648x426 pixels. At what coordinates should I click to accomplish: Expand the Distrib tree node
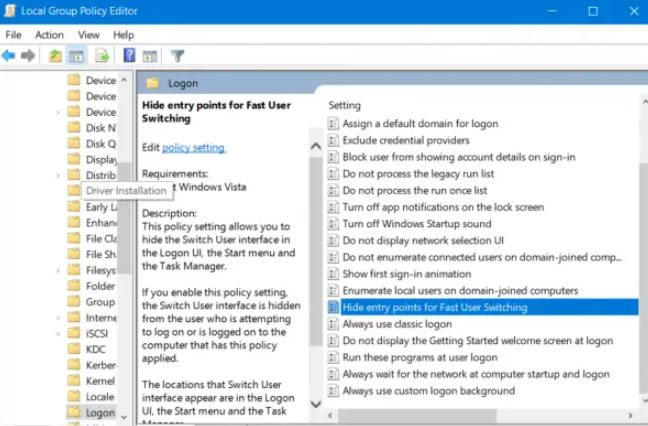point(58,176)
